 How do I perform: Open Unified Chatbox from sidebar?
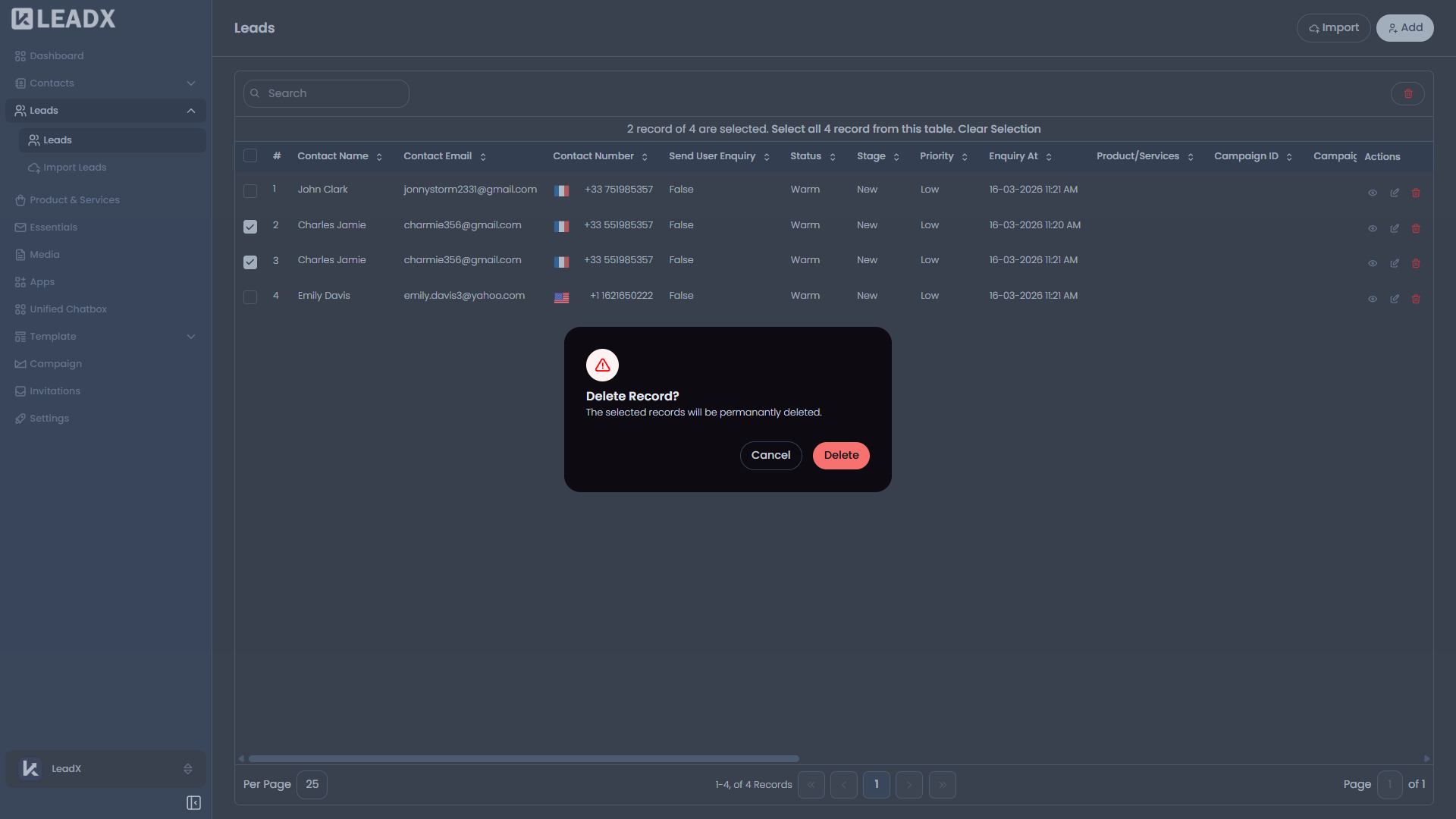[x=68, y=309]
